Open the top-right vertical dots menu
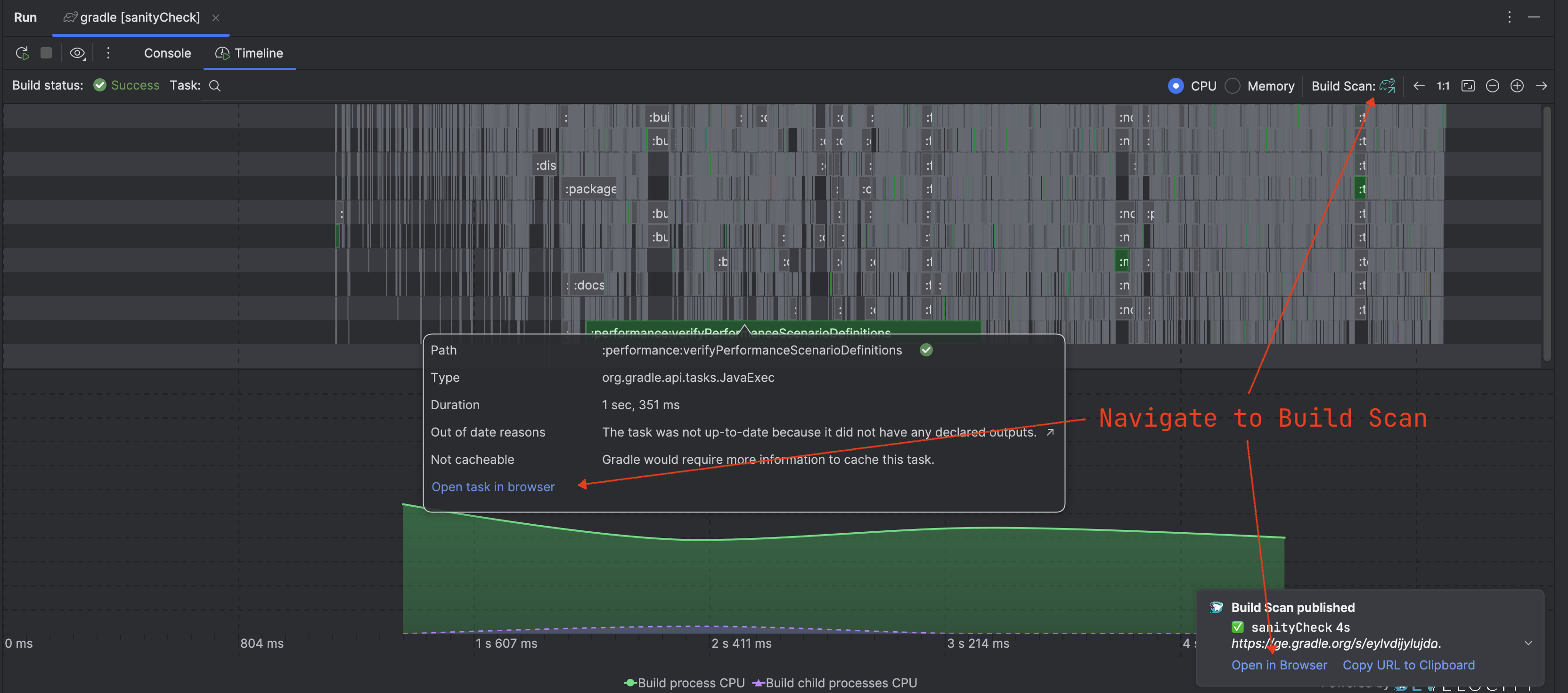The width and height of the screenshot is (1568, 693). [x=1510, y=17]
